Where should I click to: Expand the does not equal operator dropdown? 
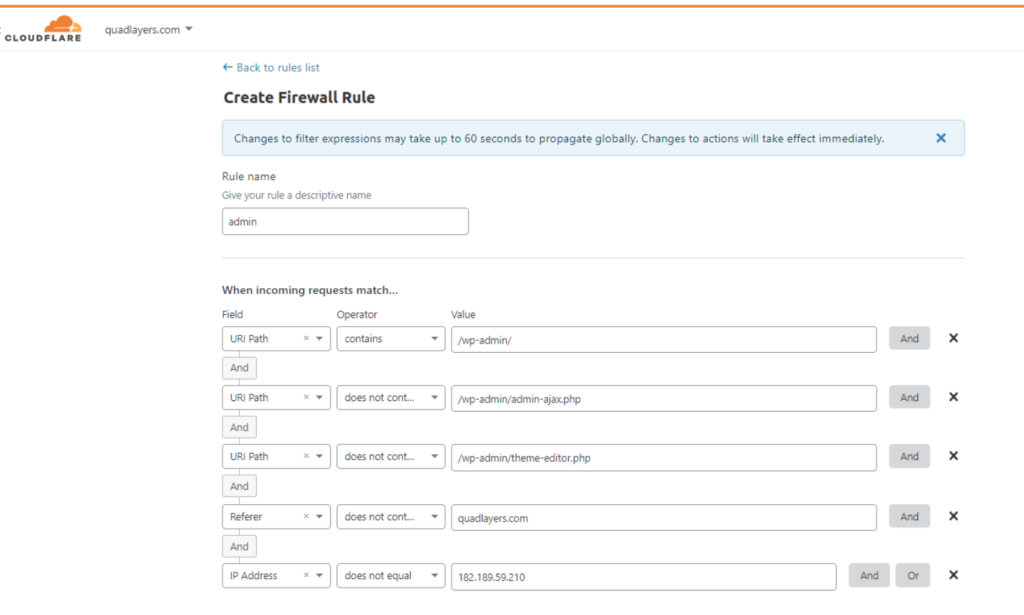click(x=391, y=576)
